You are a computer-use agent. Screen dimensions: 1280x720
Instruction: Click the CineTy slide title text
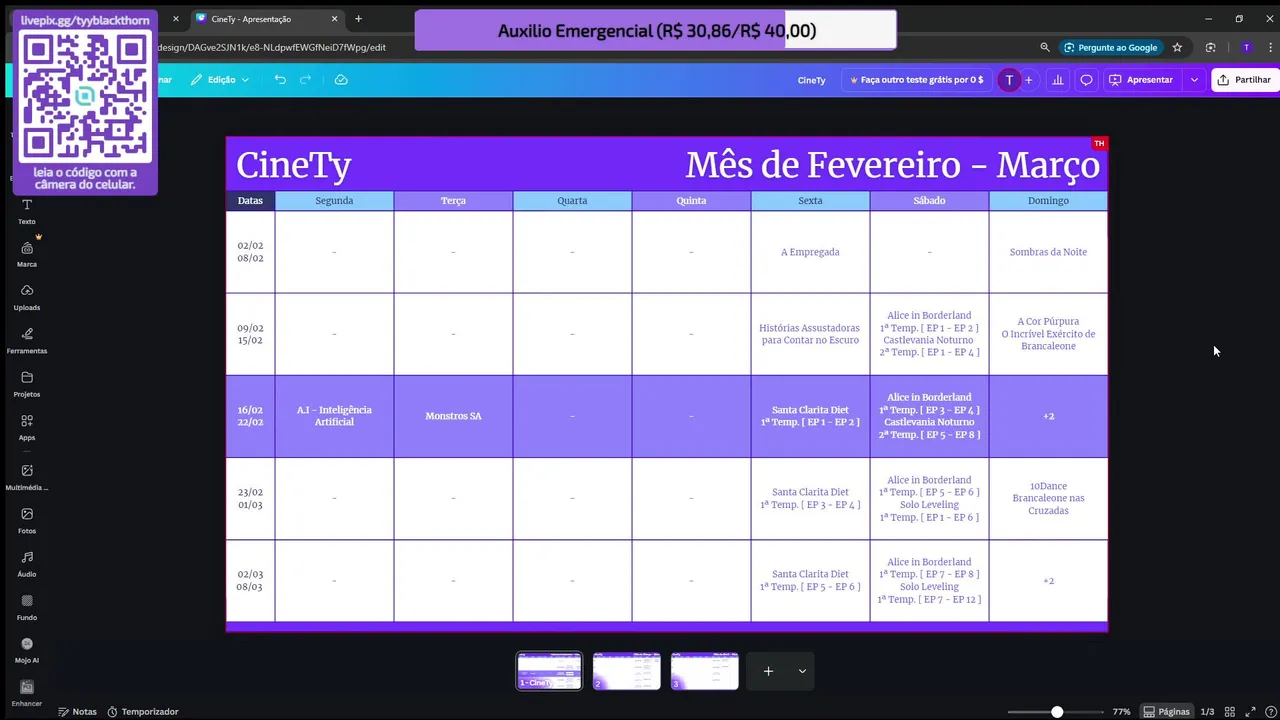tap(293, 165)
